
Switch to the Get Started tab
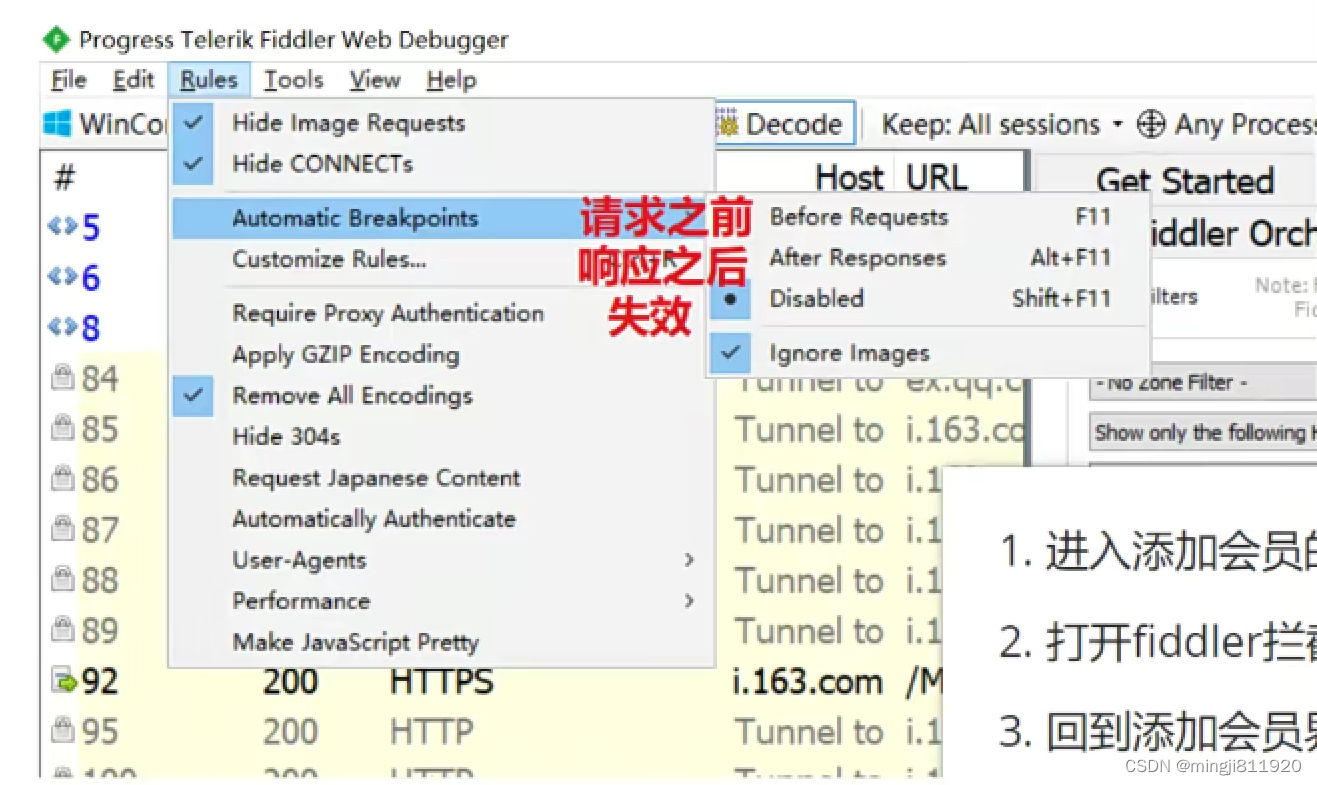click(x=1184, y=180)
